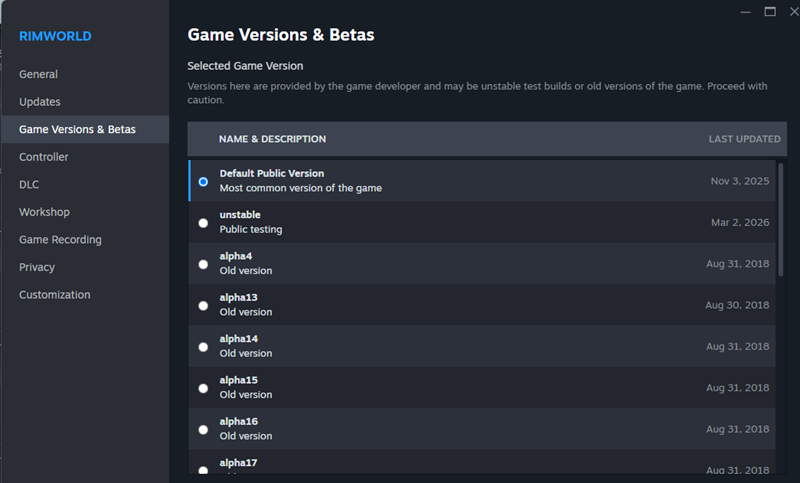Viewport: 800px width, 483px height.
Task: Choose the alpha13 radio button
Action: coord(203,306)
